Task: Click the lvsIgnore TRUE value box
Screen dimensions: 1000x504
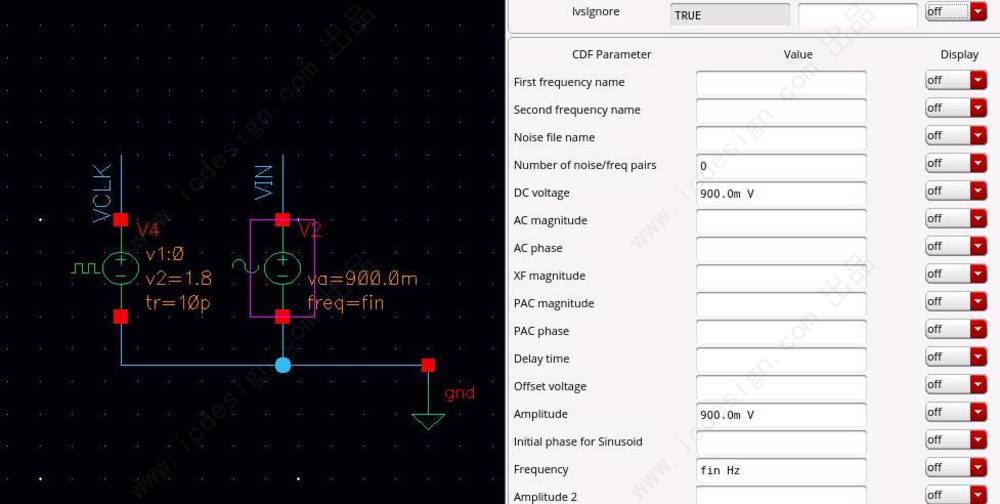Action: (x=730, y=15)
